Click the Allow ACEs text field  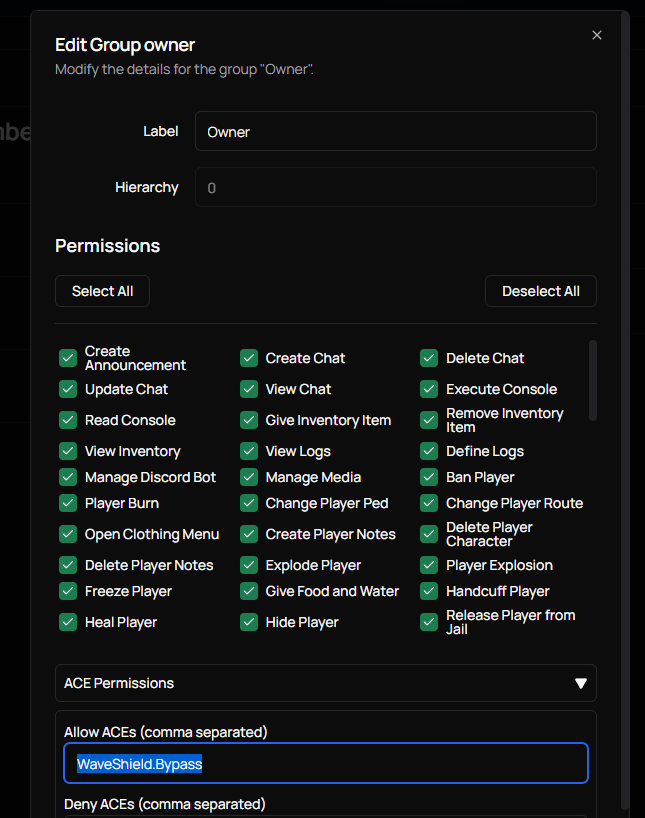(326, 763)
